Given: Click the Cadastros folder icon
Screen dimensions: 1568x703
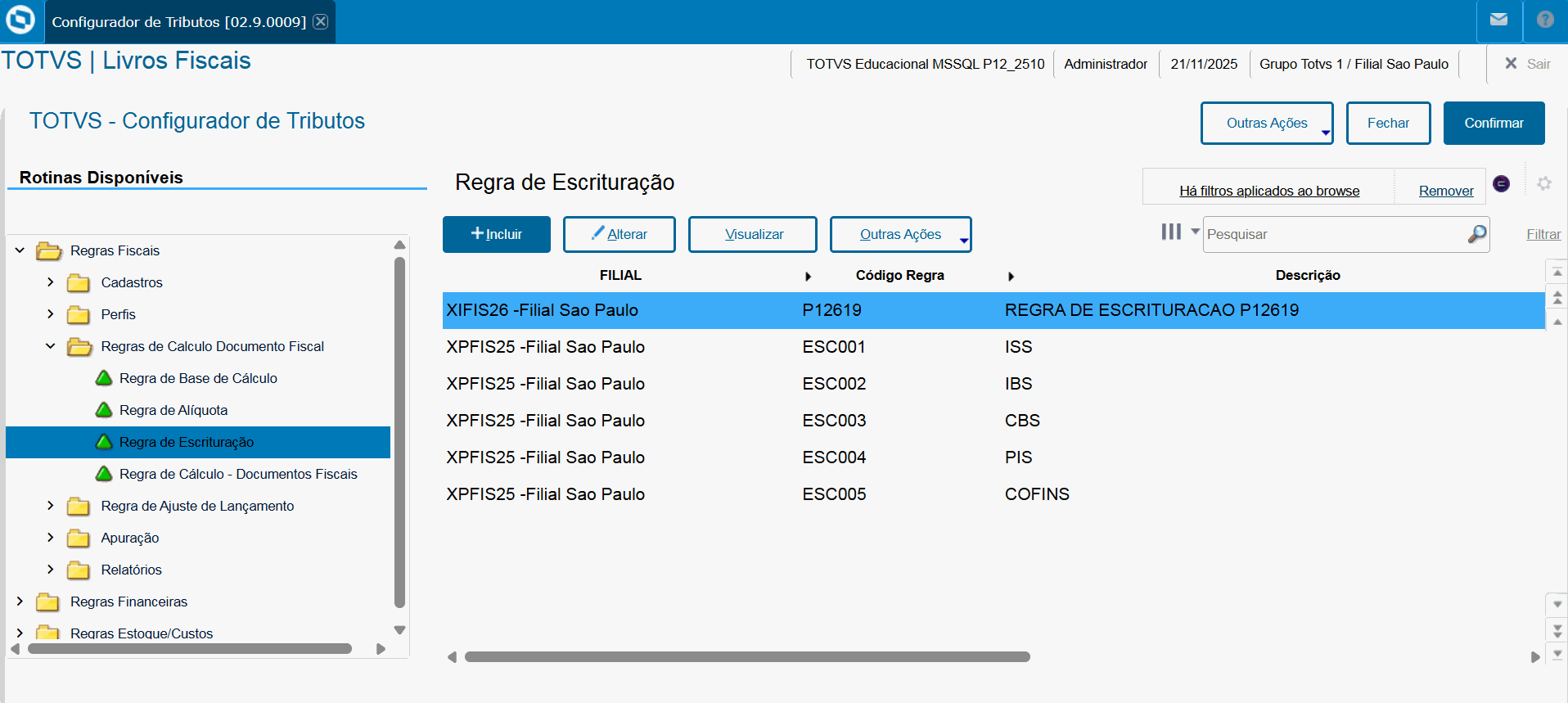Looking at the screenshot, I should [x=79, y=282].
